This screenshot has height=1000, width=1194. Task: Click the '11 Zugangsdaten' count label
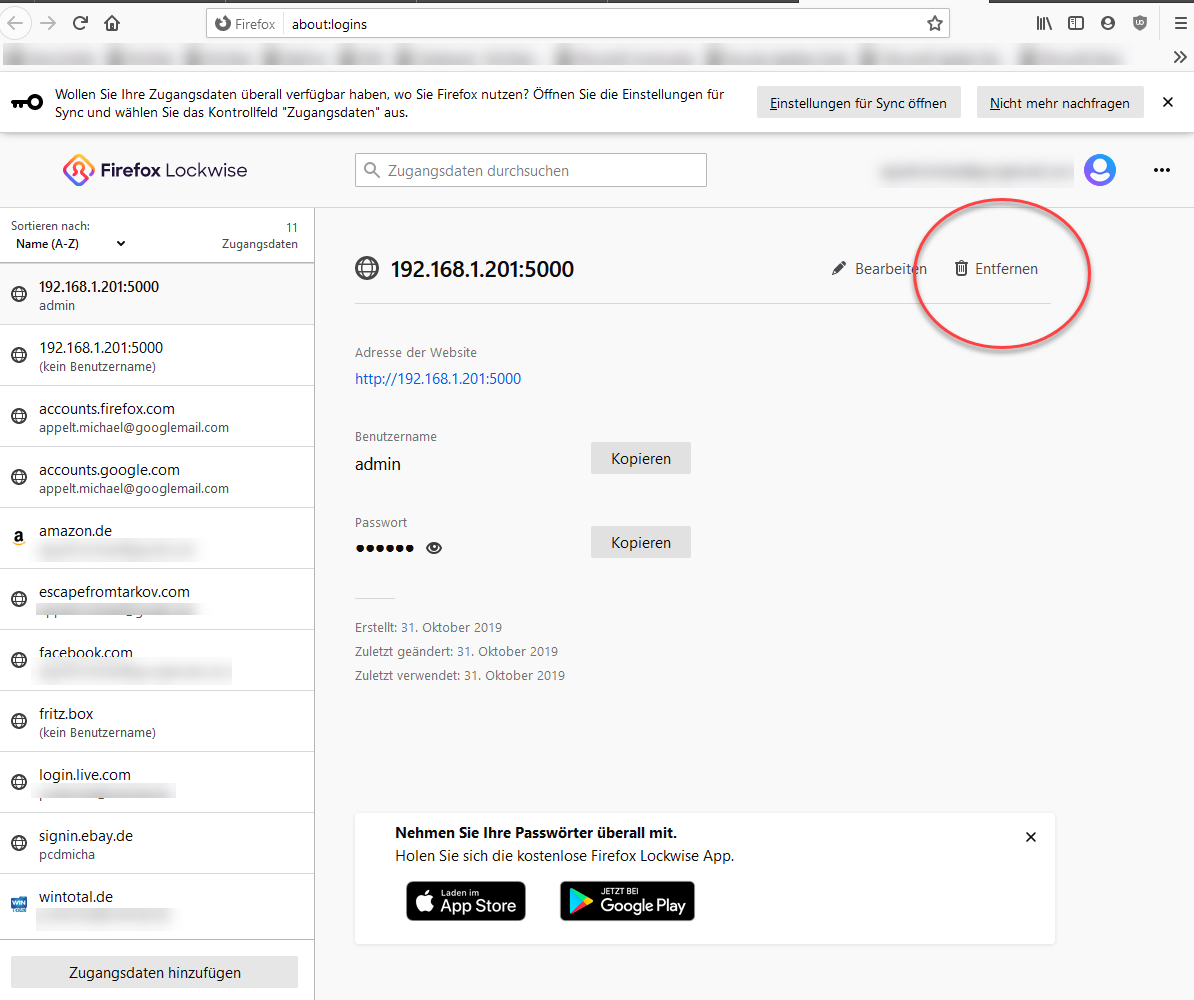coord(260,236)
